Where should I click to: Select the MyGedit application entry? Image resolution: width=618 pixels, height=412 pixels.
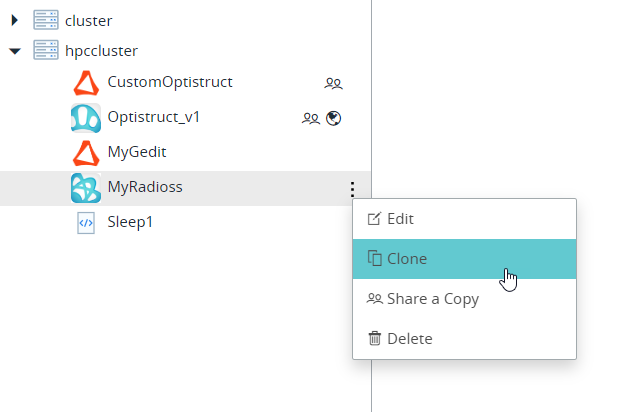(x=136, y=153)
